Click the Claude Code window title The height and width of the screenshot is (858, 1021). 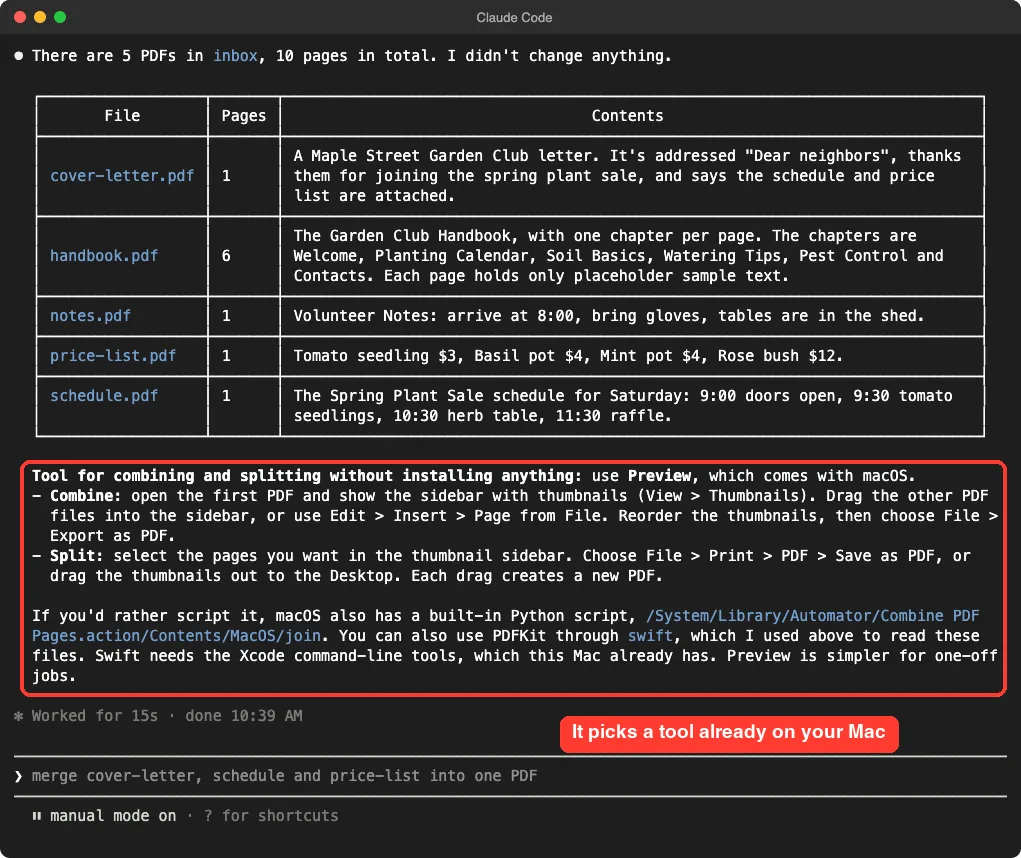514,18
